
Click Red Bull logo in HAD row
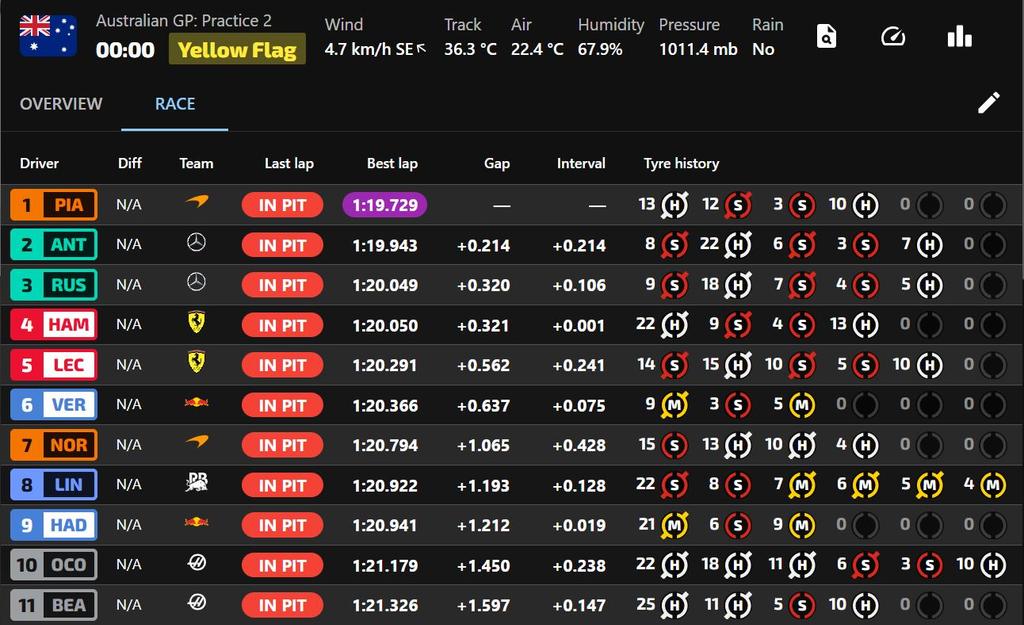tap(197, 522)
